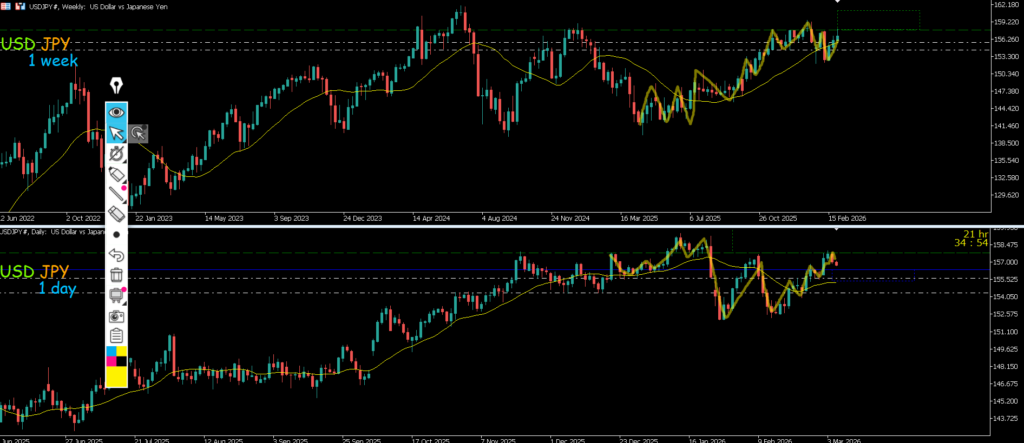Expand the whiteboard screen tool options
The height and width of the screenshot is (443, 1024).
click(116, 294)
